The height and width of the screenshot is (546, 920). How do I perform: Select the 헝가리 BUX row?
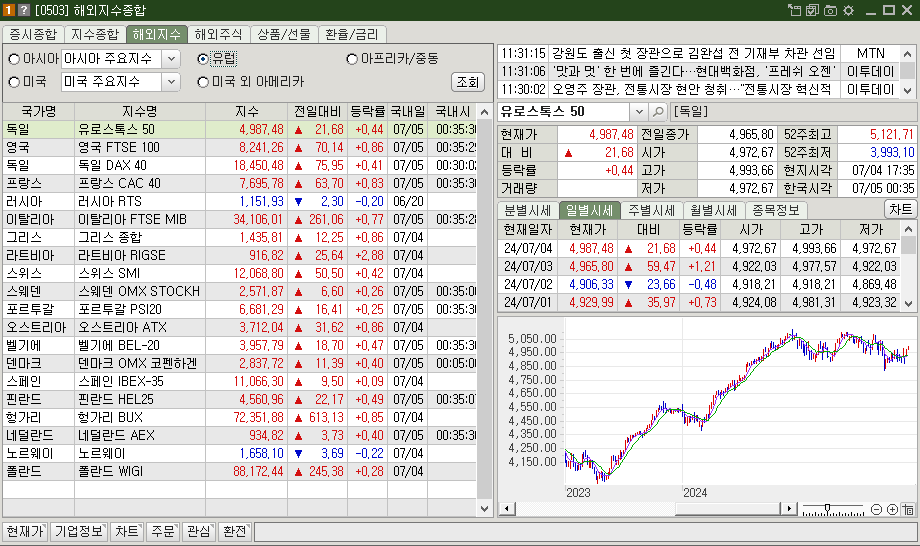coord(239,418)
